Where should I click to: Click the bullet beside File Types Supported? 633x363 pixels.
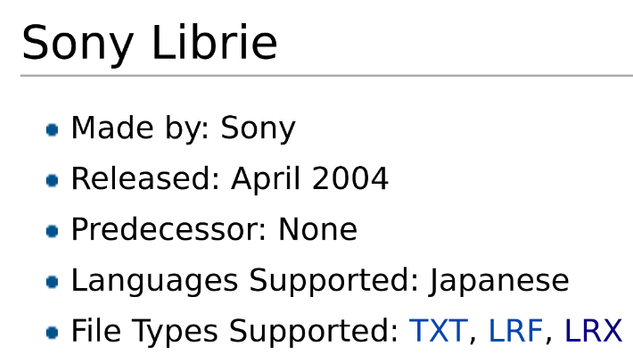[52, 333]
